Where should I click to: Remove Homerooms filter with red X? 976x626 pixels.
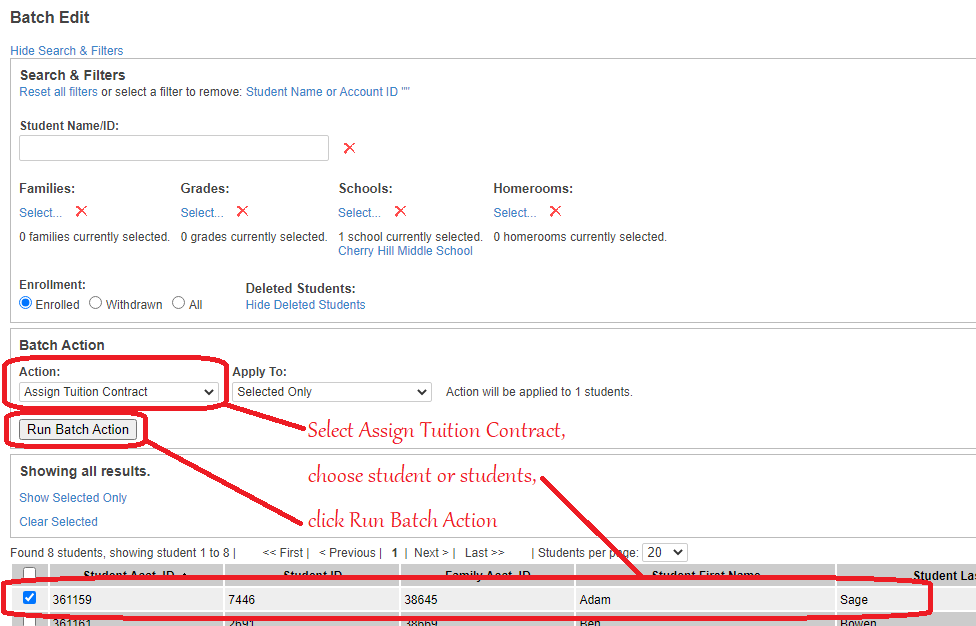tap(555, 212)
